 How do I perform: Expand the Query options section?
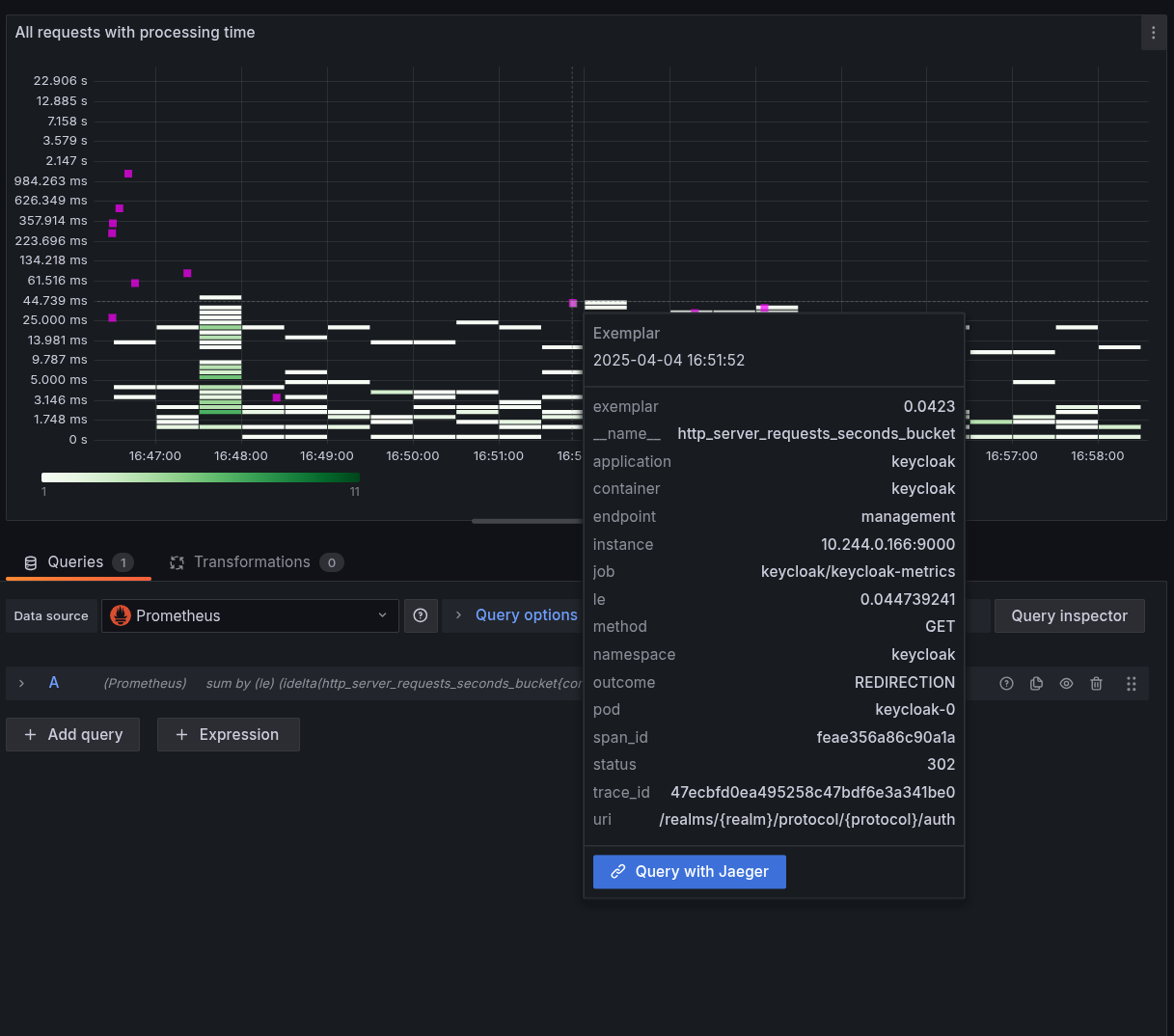point(515,615)
